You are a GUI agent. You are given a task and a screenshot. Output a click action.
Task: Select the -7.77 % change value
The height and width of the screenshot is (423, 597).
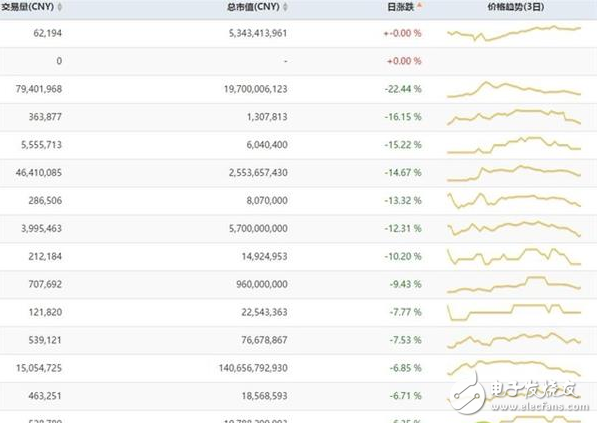405,312
